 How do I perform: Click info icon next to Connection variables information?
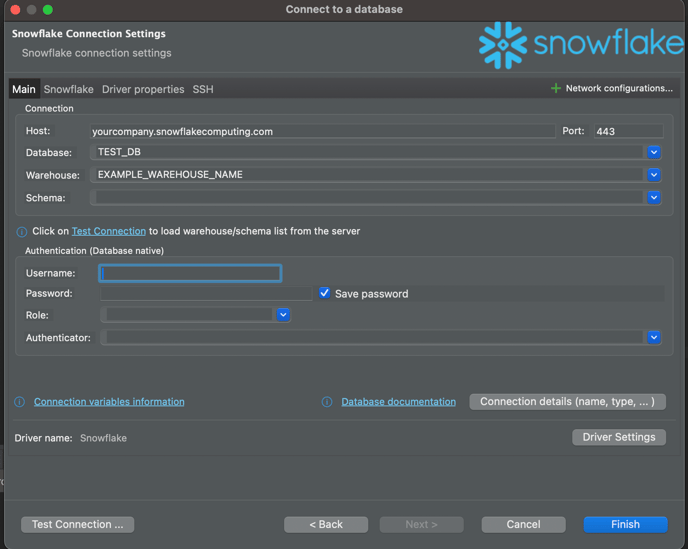[20, 402]
